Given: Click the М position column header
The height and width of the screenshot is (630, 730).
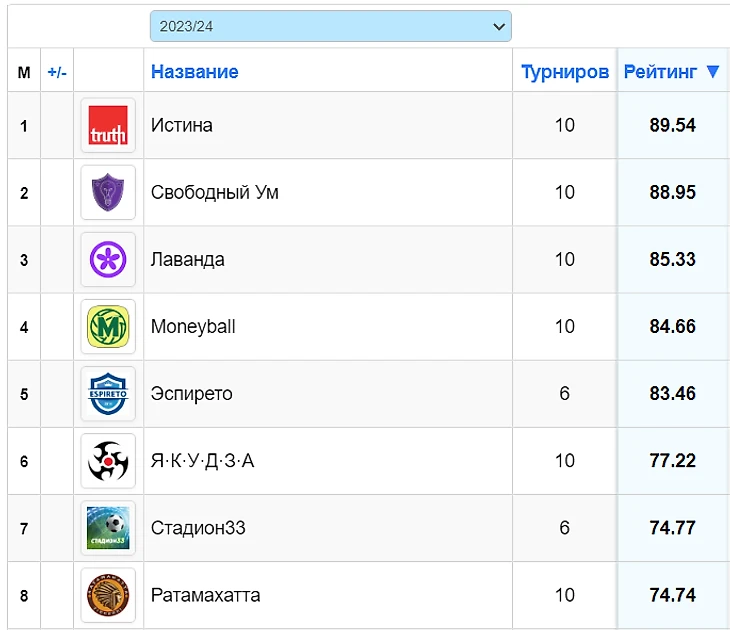Looking at the screenshot, I should click(24, 72).
